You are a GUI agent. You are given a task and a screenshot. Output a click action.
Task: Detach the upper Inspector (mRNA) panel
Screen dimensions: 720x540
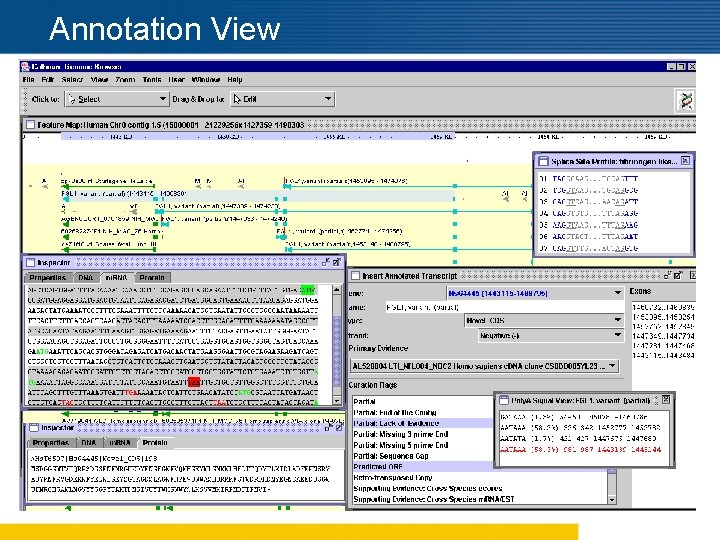click(x=326, y=262)
